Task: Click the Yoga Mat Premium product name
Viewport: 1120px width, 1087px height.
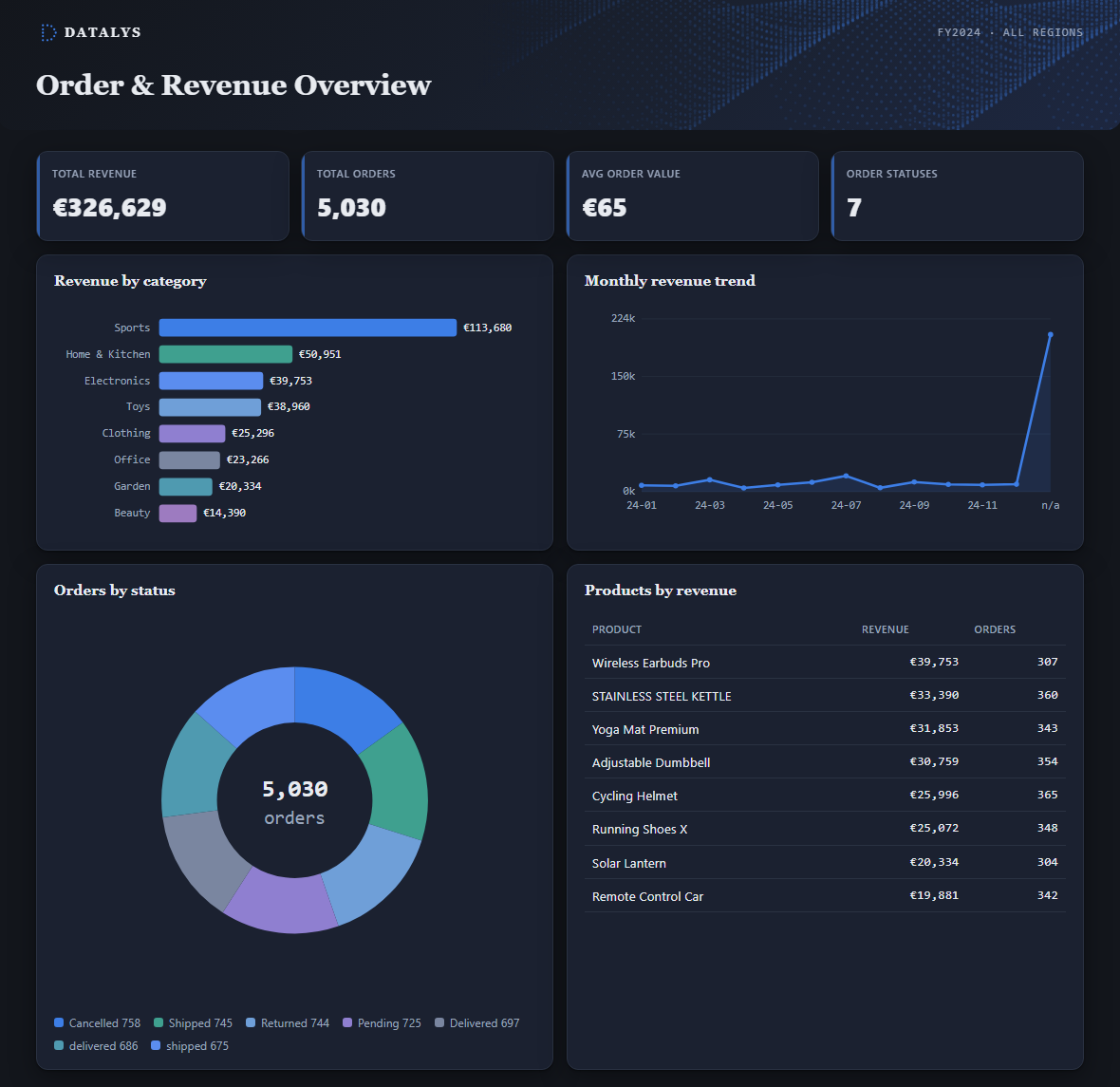Action: click(645, 729)
